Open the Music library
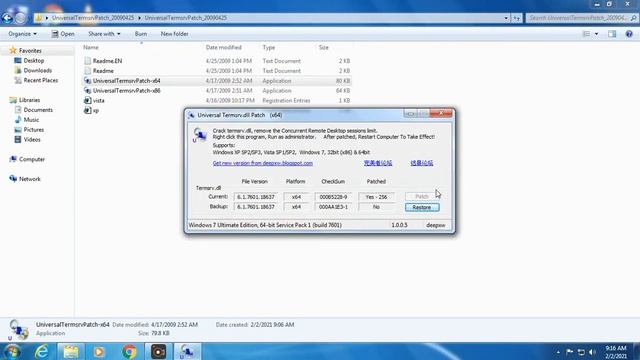Image resolution: width=640 pixels, height=360 pixels. click(x=31, y=120)
